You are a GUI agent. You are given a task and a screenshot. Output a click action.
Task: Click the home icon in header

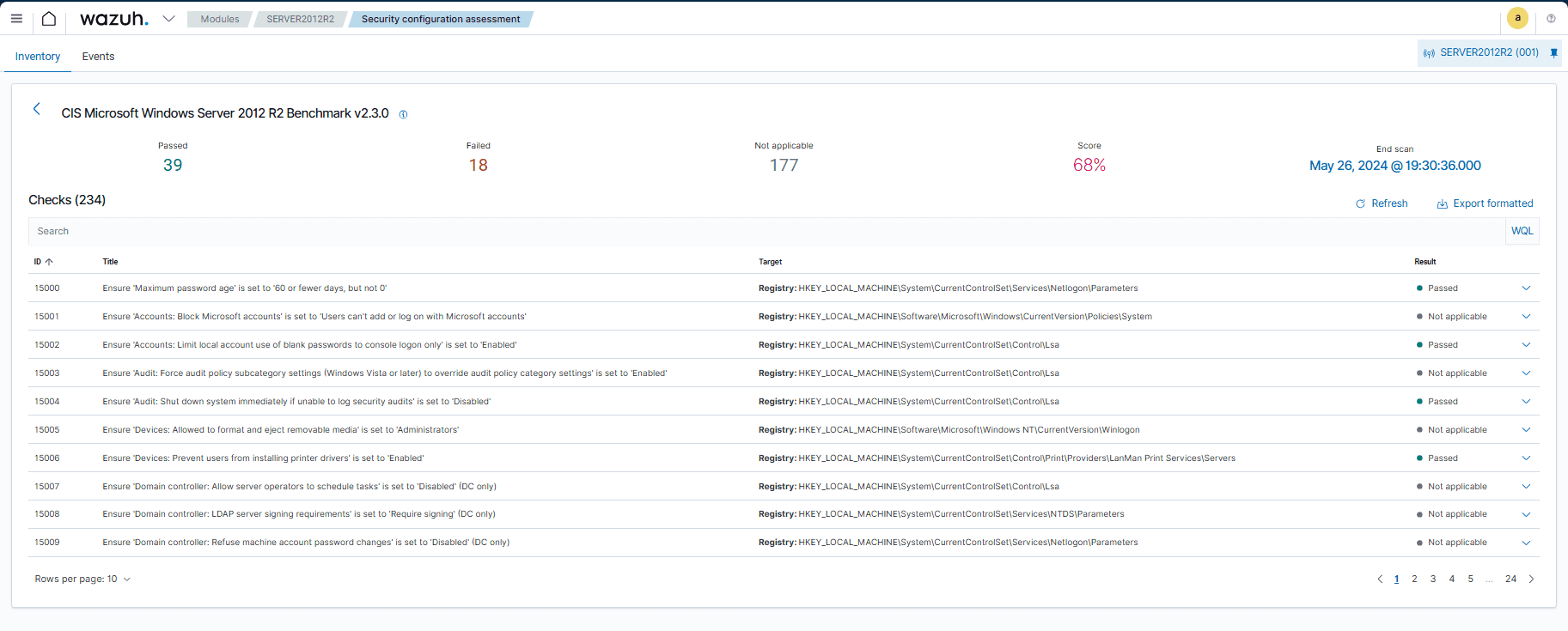point(49,18)
